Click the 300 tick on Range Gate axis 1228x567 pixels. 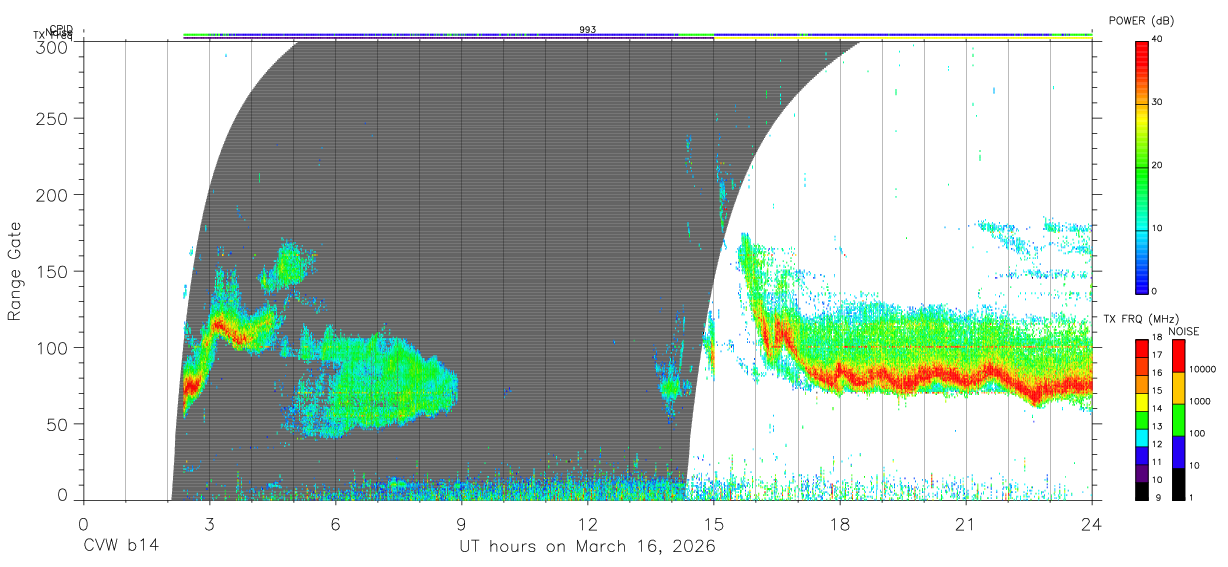pos(53,46)
